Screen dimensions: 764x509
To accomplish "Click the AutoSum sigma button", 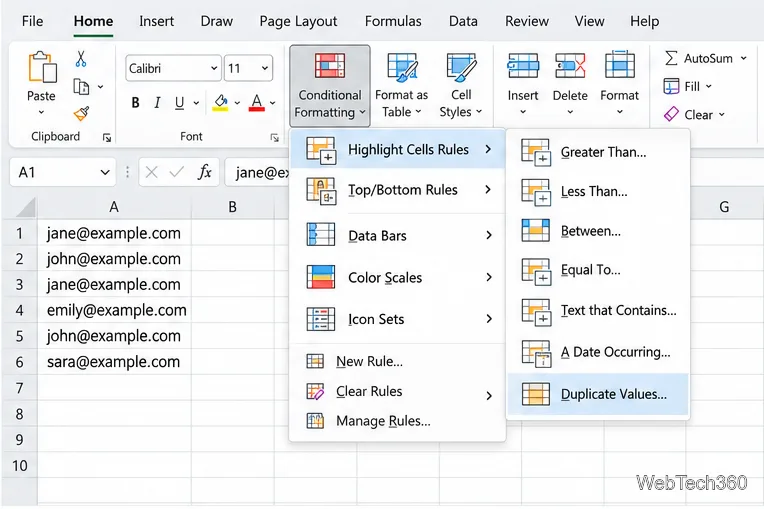I will pos(699,58).
